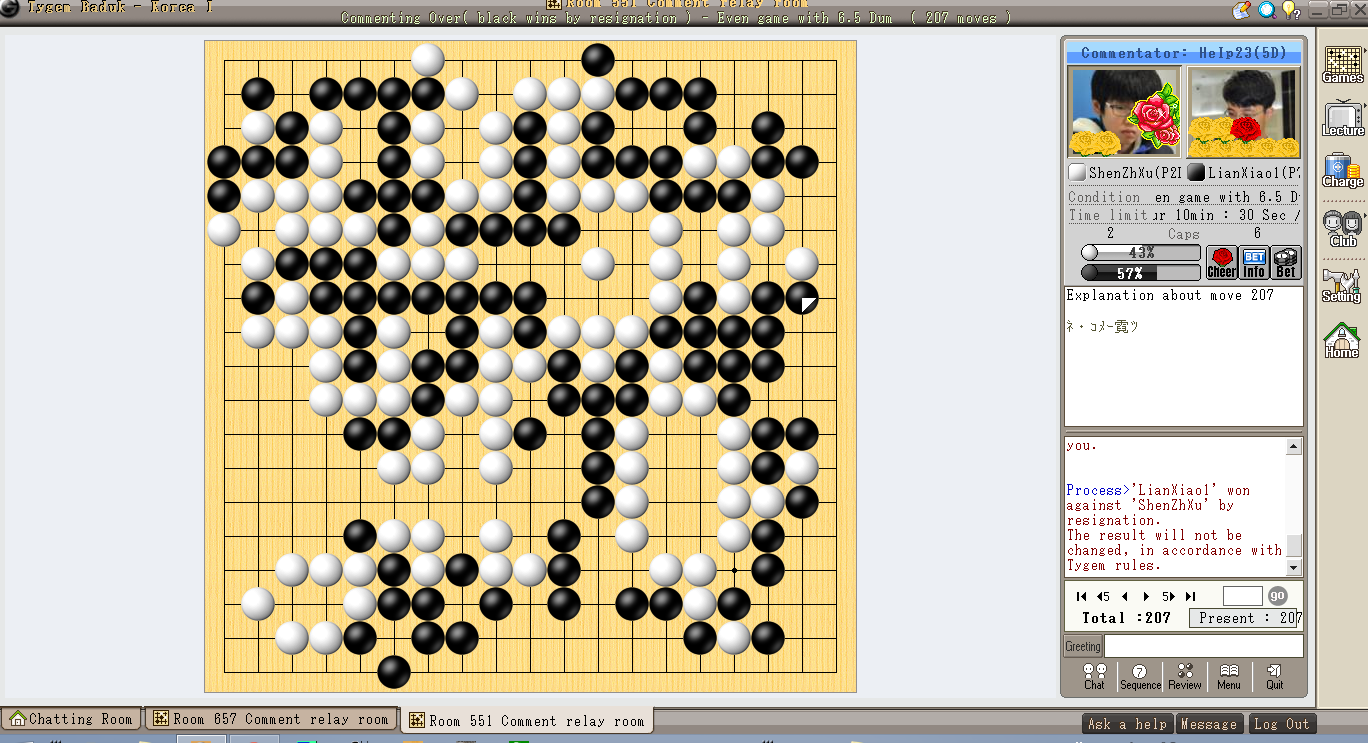The image size is (1368, 743).
Task: Step forward one move
Action: click(x=1147, y=596)
